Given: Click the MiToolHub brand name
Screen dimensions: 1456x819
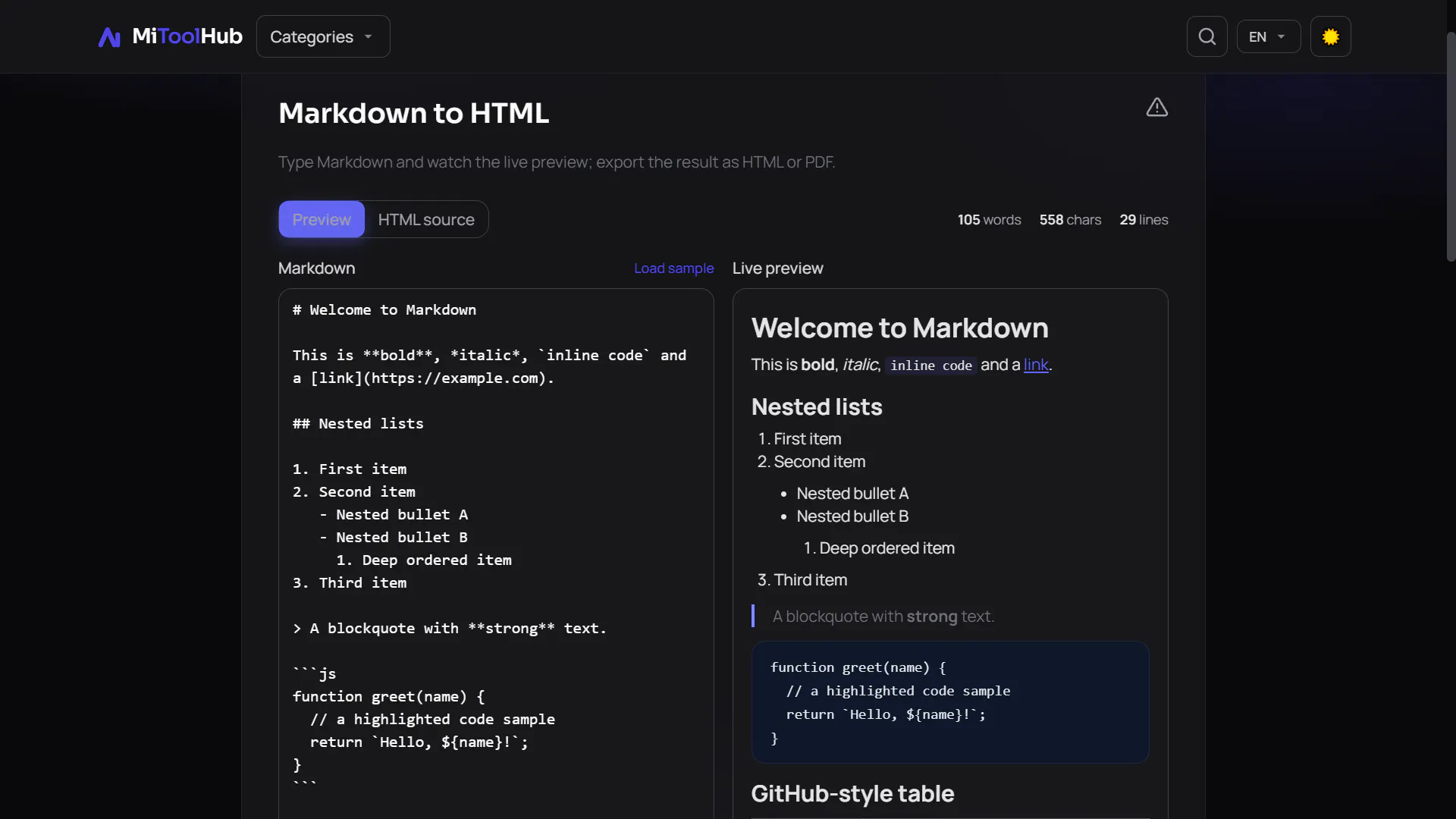Looking at the screenshot, I should click(187, 36).
